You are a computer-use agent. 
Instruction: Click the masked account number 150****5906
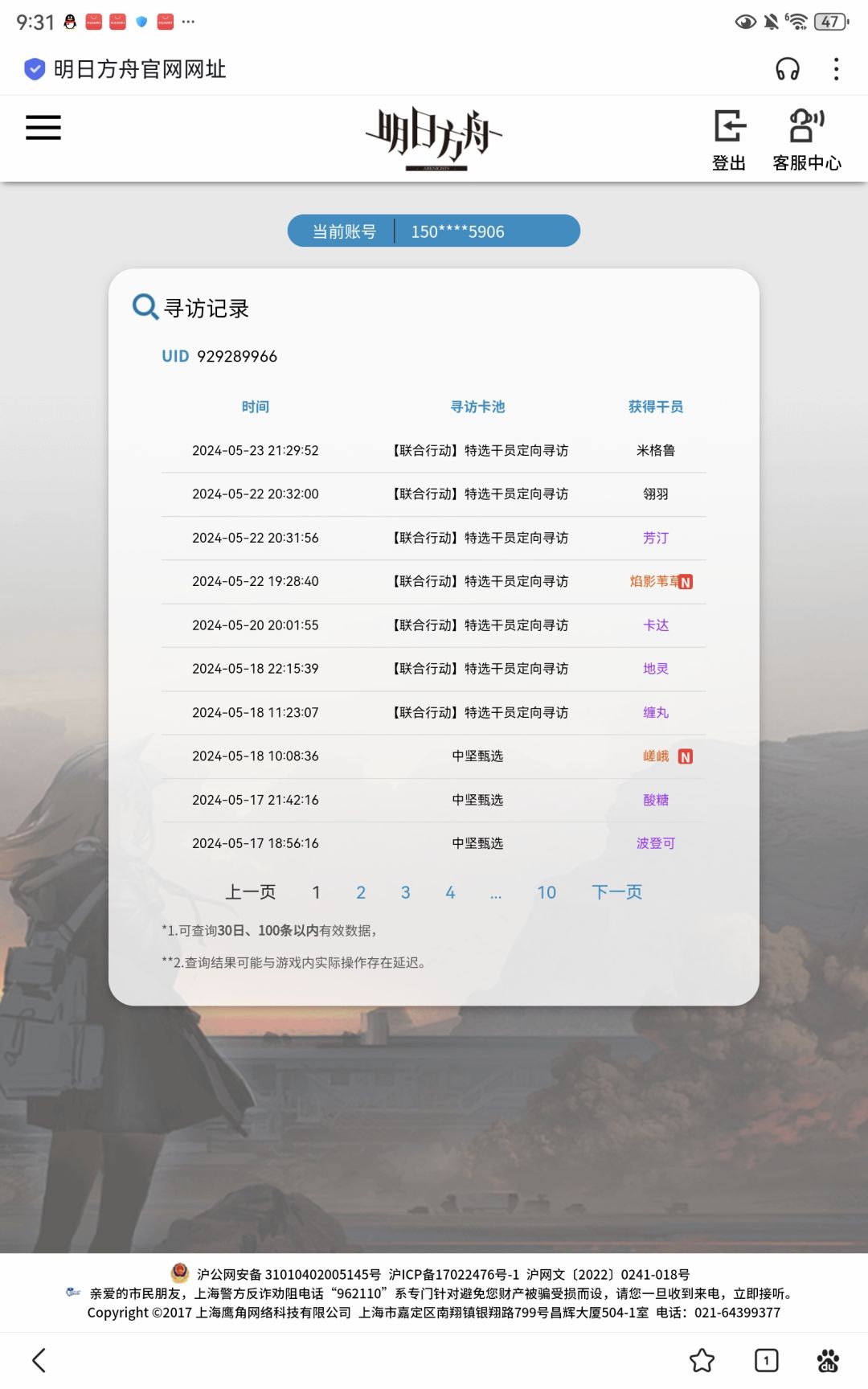pyautogui.click(x=458, y=231)
